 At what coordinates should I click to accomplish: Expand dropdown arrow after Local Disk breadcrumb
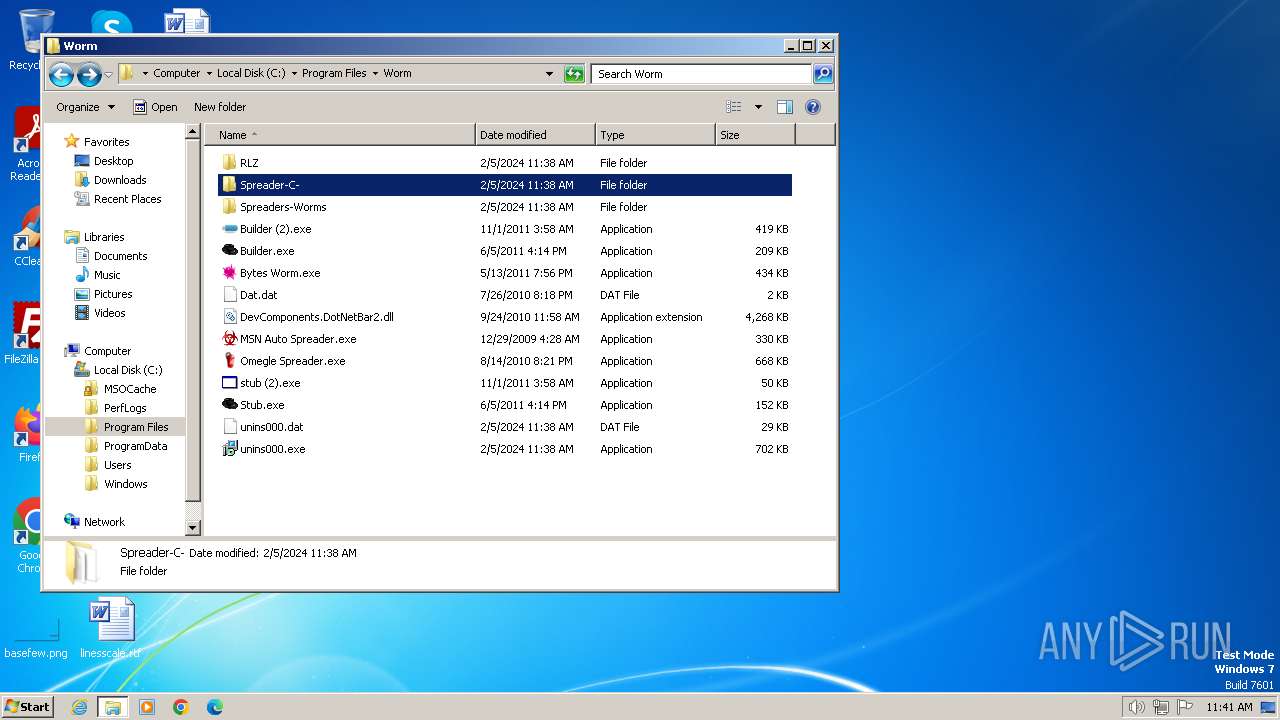tap(294, 74)
